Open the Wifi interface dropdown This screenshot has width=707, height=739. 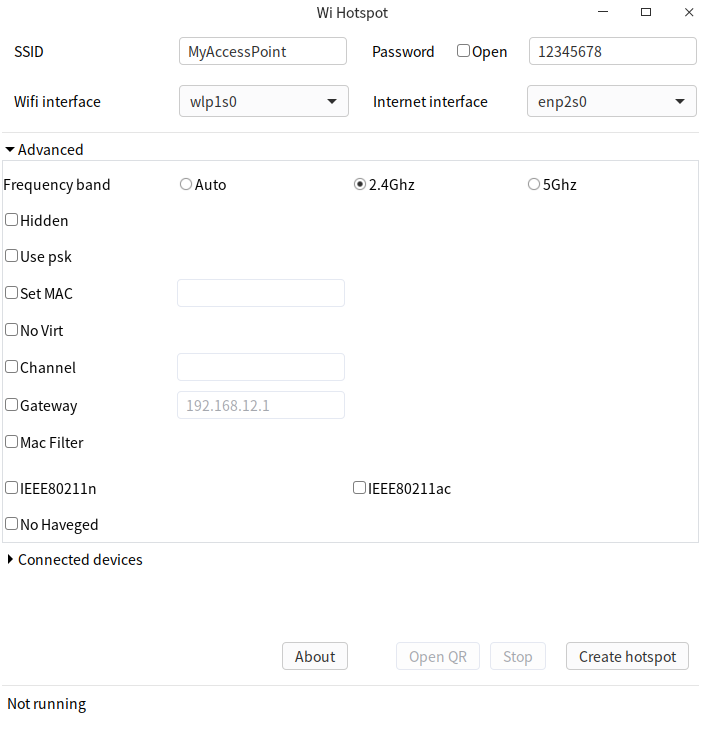pos(264,101)
